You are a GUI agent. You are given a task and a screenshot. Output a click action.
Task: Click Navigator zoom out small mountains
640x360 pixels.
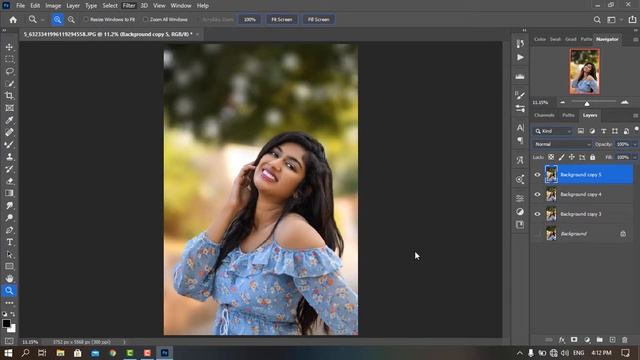click(562, 102)
